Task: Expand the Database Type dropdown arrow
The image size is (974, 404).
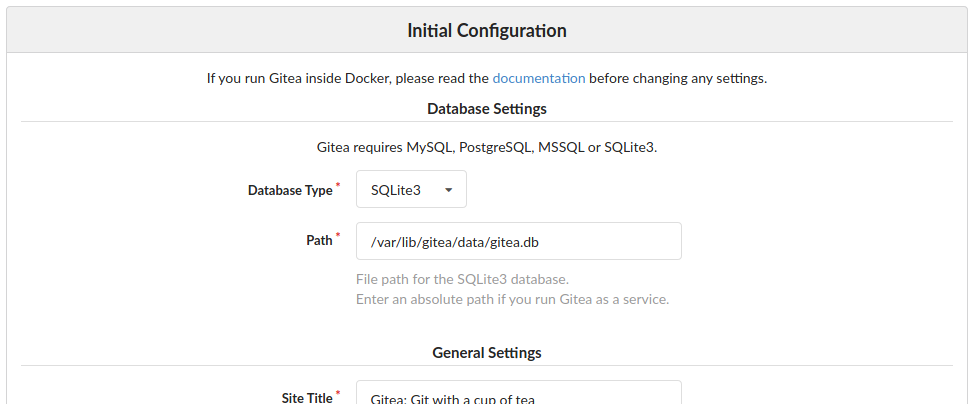Action: [448, 190]
